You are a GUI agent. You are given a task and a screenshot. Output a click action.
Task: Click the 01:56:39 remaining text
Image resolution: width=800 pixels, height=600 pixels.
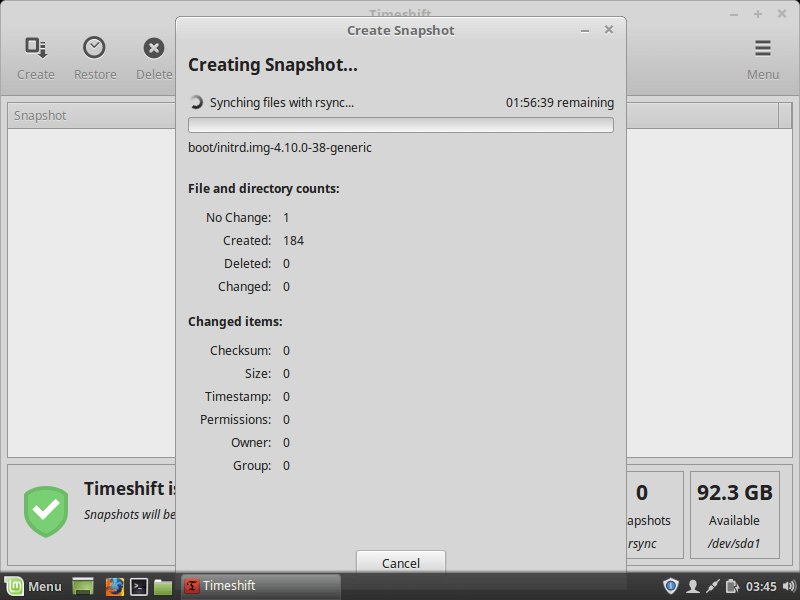(x=560, y=103)
